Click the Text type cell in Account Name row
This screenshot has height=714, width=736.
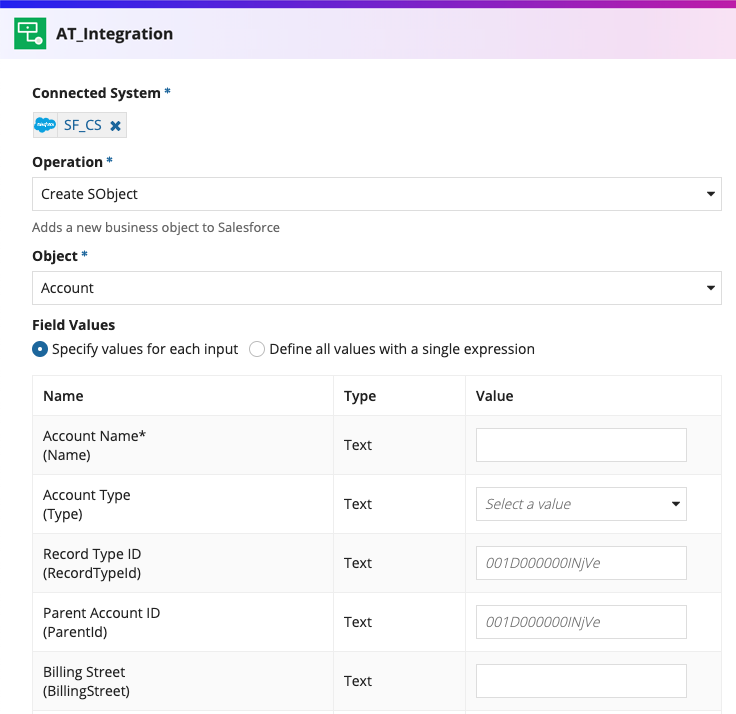pyautogui.click(x=358, y=445)
